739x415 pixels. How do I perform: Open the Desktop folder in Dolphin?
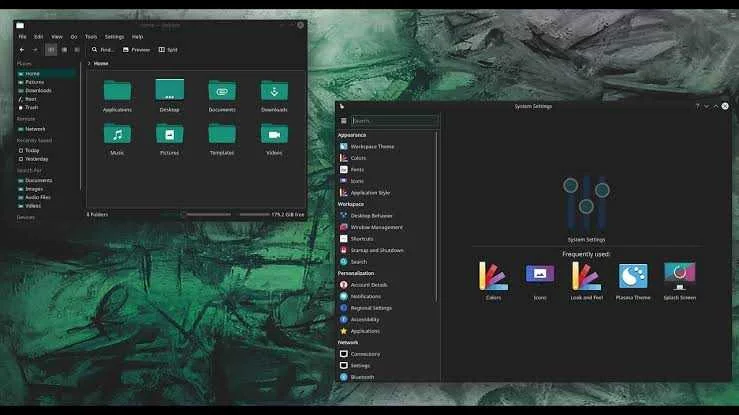pyautogui.click(x=170, y=96)
